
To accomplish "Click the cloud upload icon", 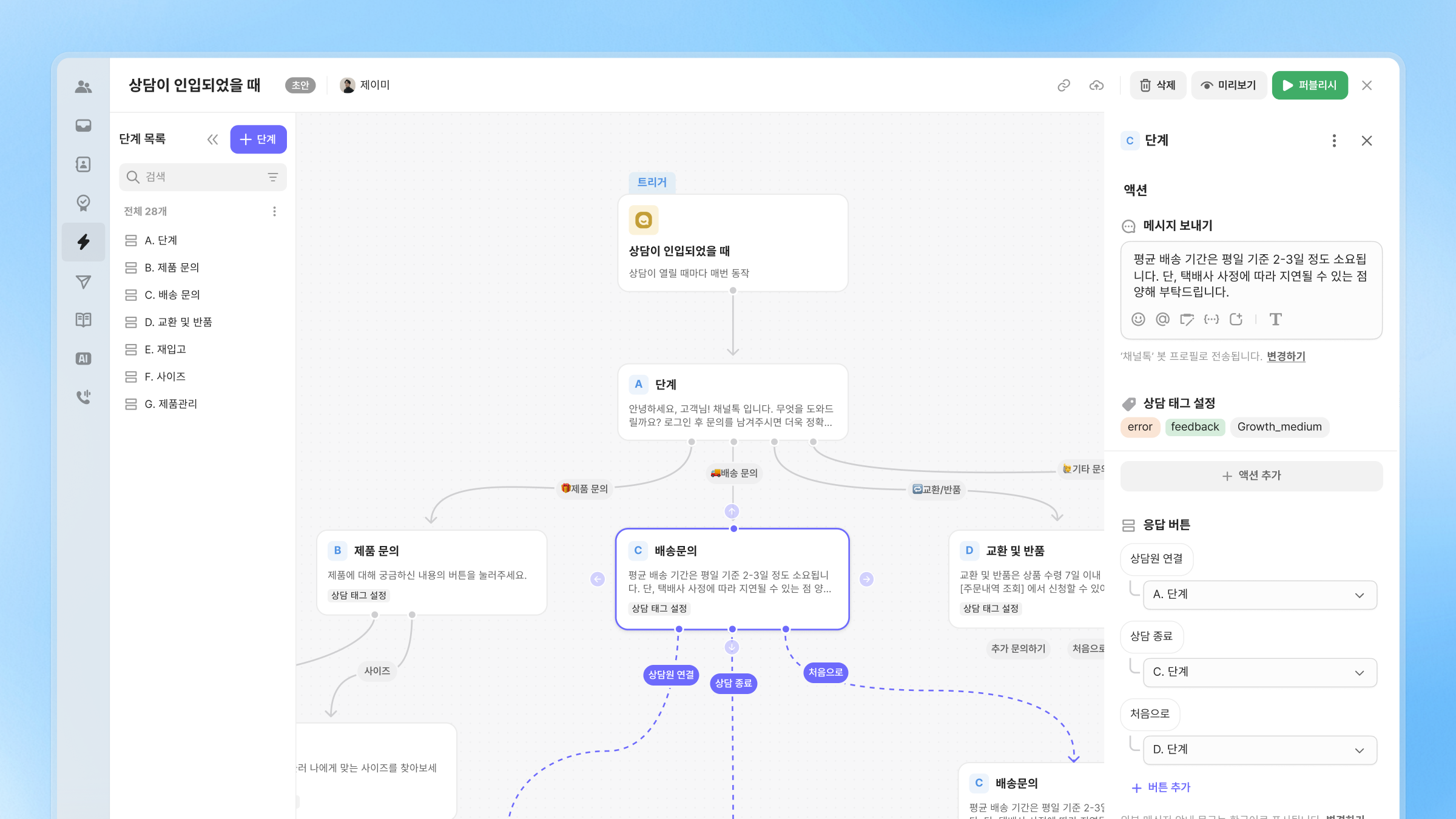I will [x=1096, y=86].
